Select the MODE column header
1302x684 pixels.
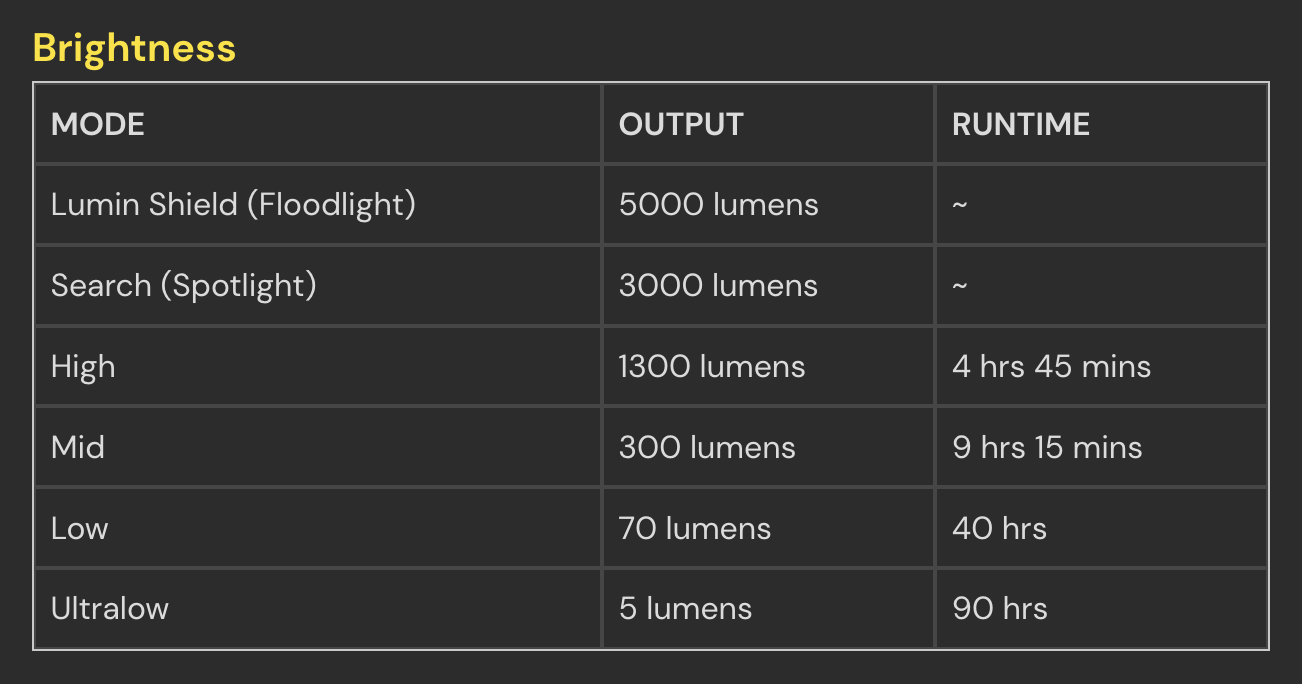pyautogui.click(x=318, y=124)
